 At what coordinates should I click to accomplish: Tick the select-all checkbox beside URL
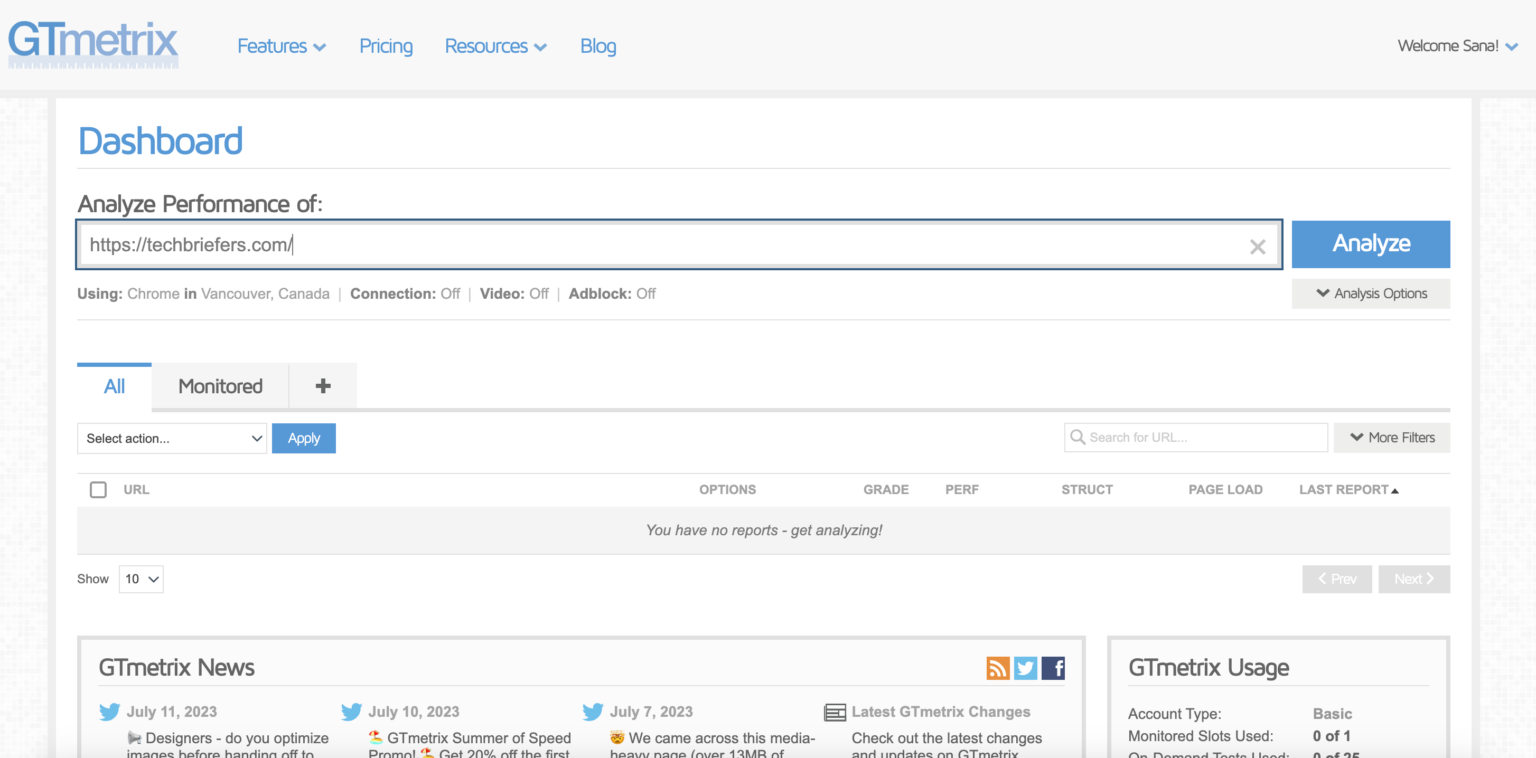(98, 489)
